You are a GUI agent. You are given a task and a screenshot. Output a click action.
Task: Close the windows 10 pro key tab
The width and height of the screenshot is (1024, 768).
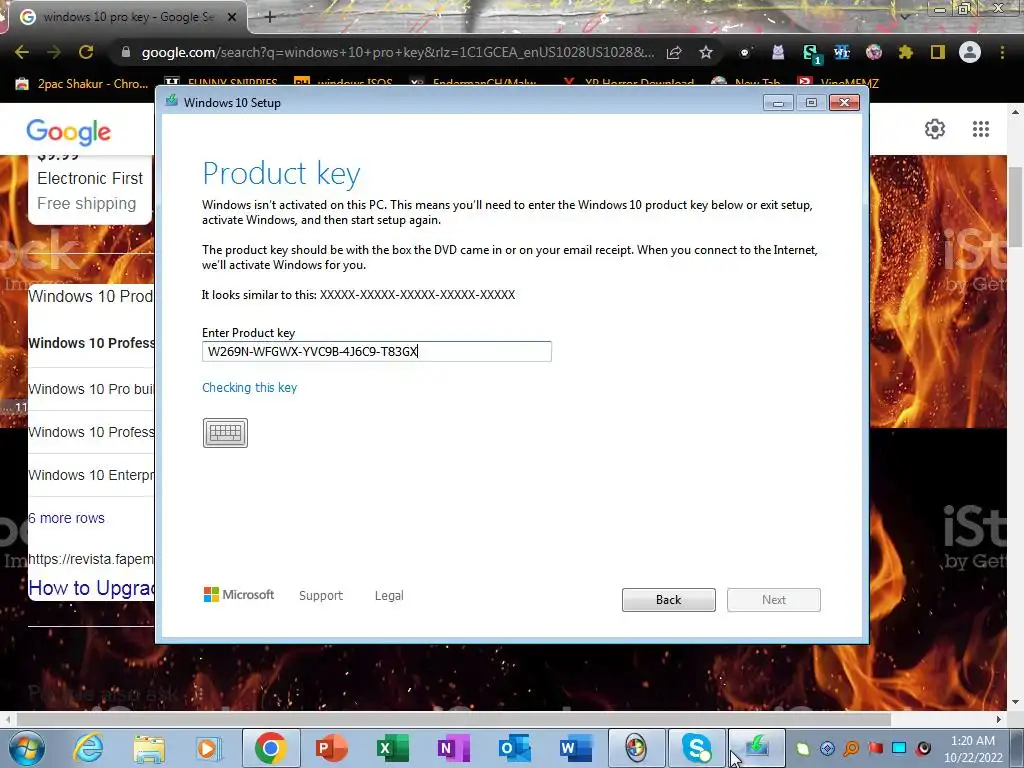click(x=232, y=18)
